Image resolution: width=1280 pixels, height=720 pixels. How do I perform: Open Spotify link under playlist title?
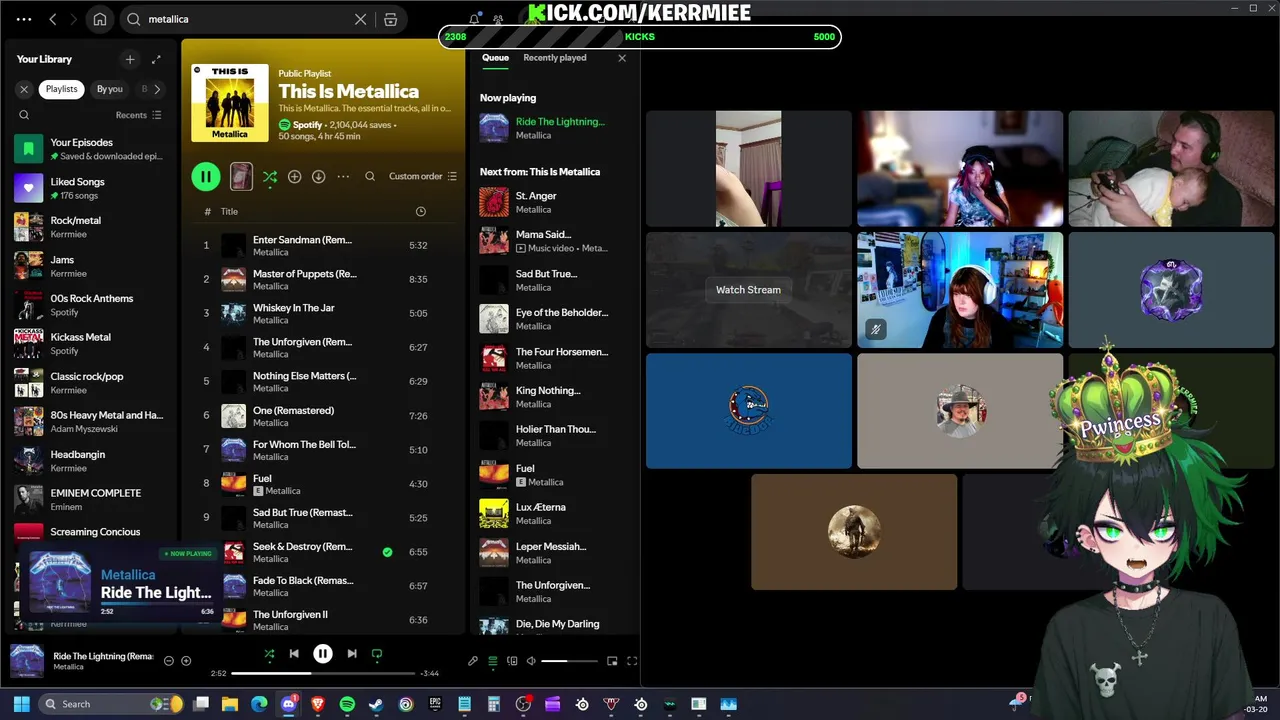tap(307, 125)
